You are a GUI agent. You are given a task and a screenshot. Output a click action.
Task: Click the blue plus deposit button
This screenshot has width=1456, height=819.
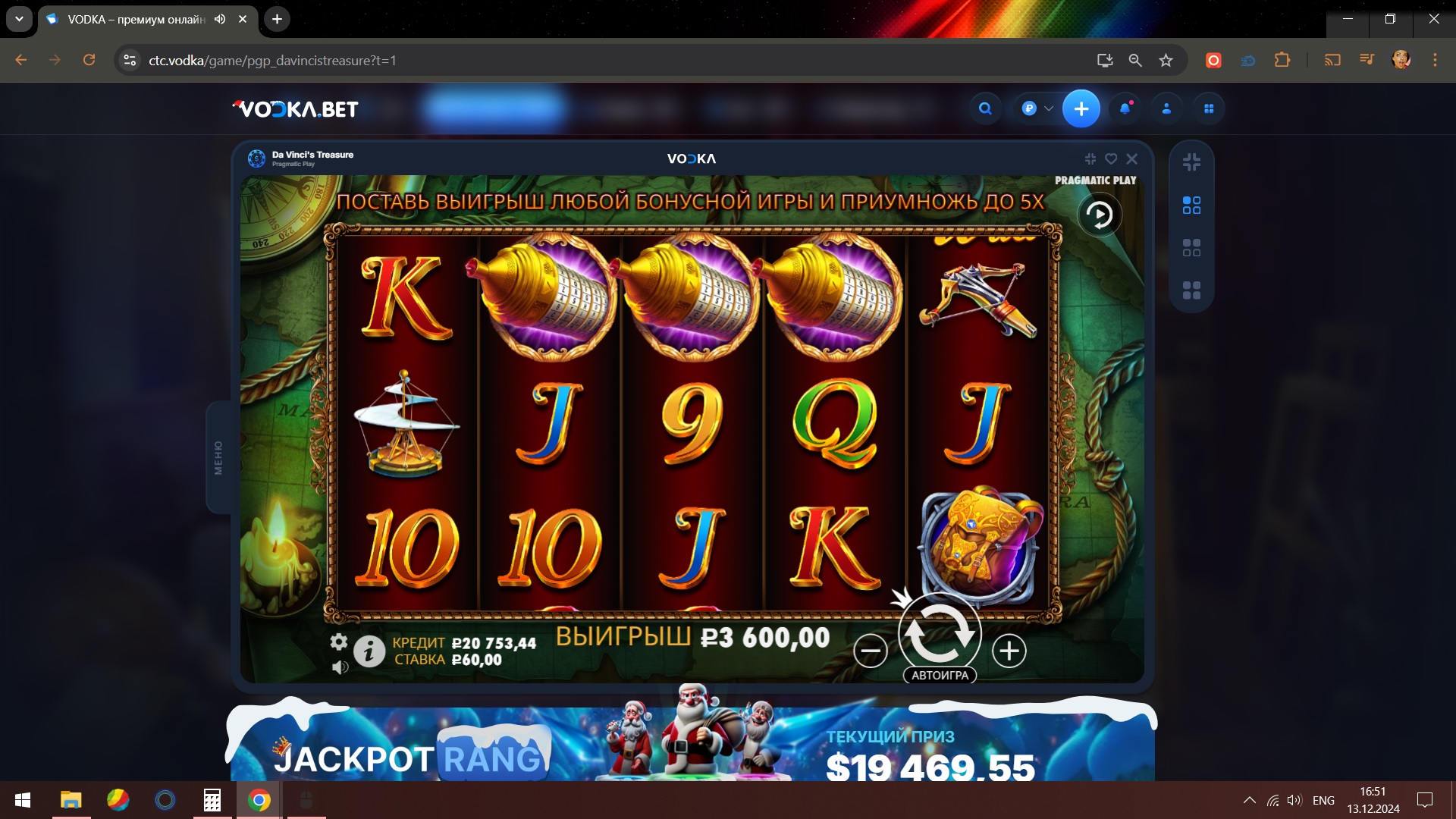pyautogui.click(x=1081, y=108)
